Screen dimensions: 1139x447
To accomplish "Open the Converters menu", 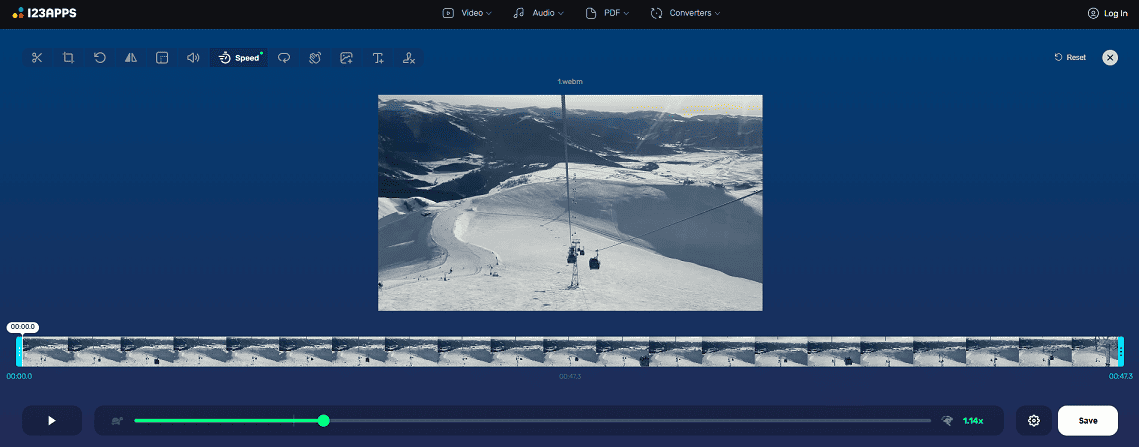I will [686, 13].
